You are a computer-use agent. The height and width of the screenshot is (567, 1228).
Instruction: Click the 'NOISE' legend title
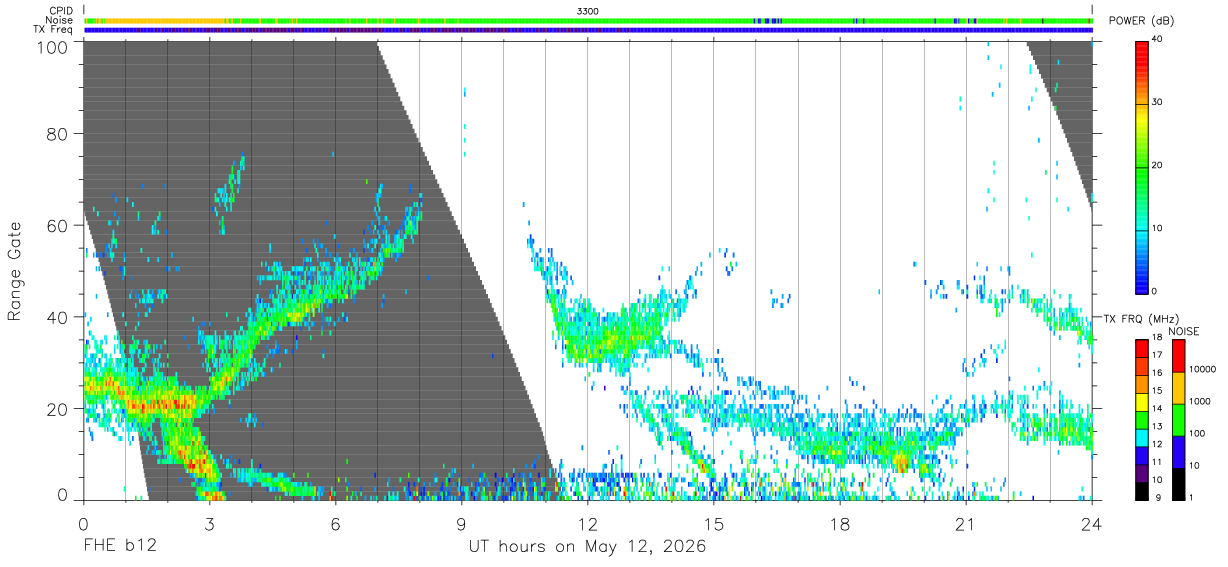tap(1185, 331)
